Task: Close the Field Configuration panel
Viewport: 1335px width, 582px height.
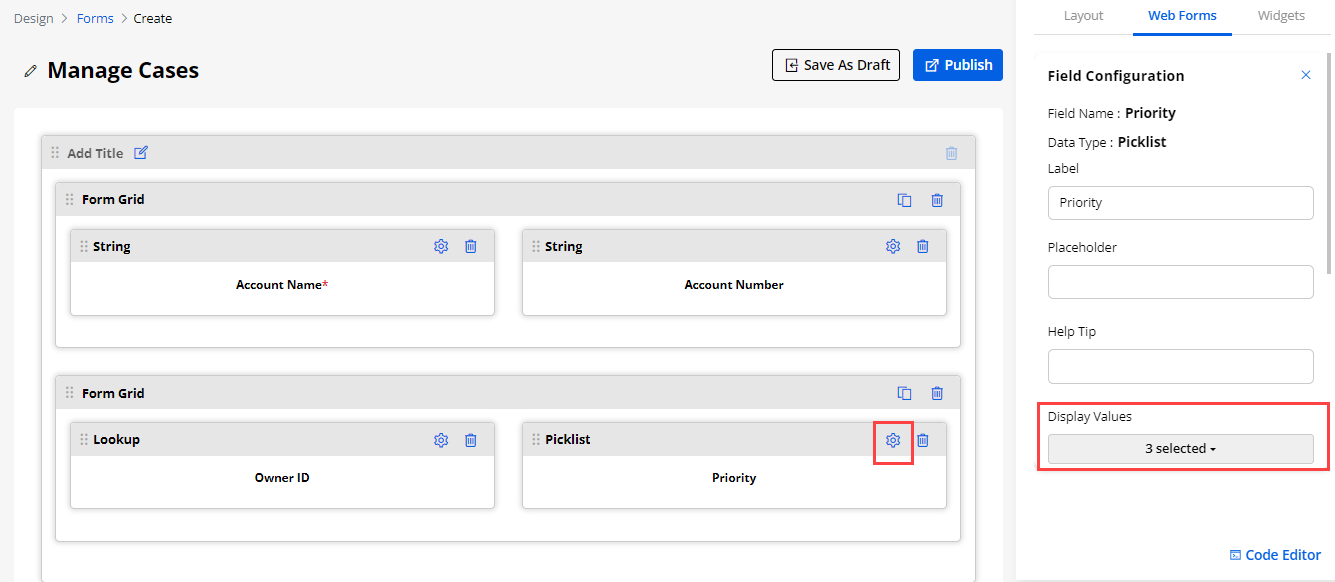Action: point(1305,75)
